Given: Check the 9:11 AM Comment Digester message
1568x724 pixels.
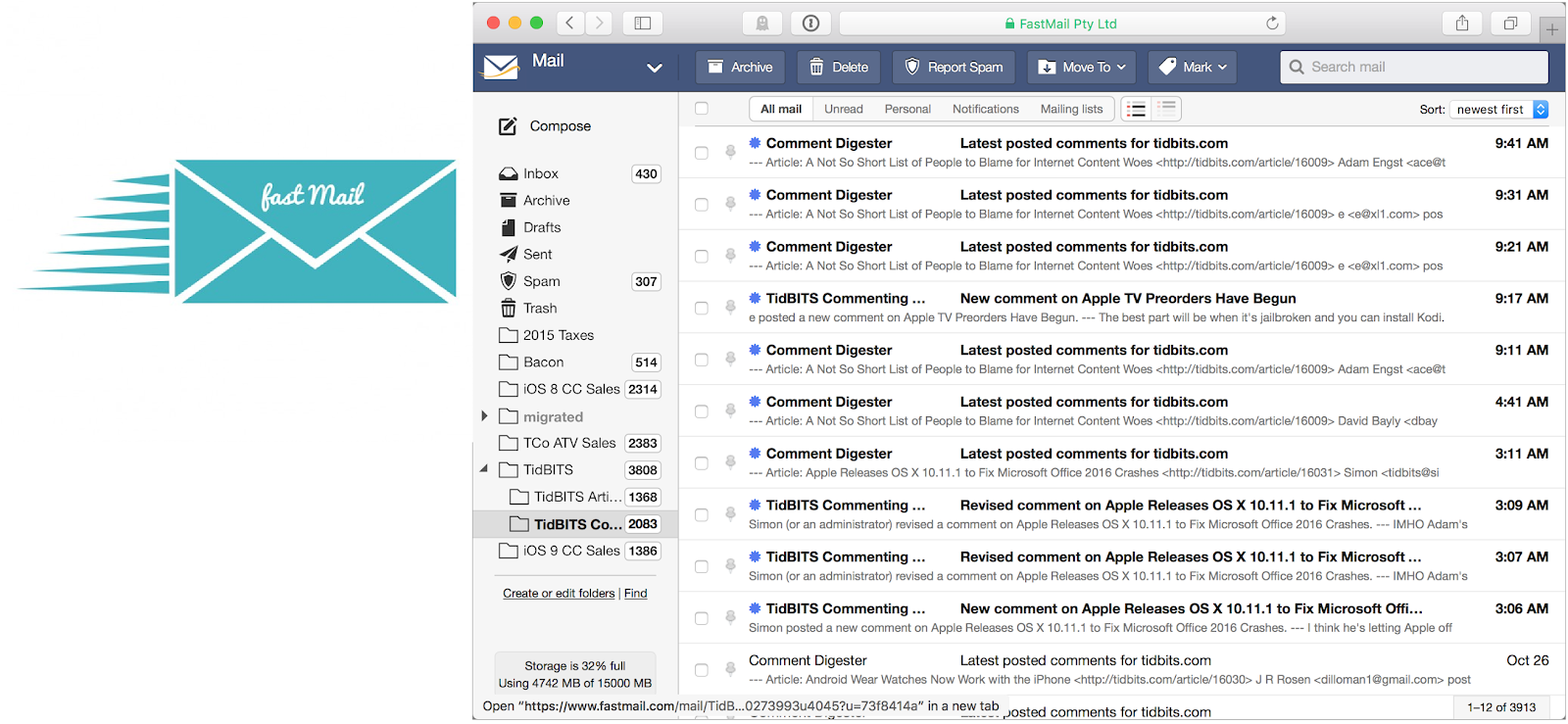Looking at the screenshot, I should [x=702, y=361].
